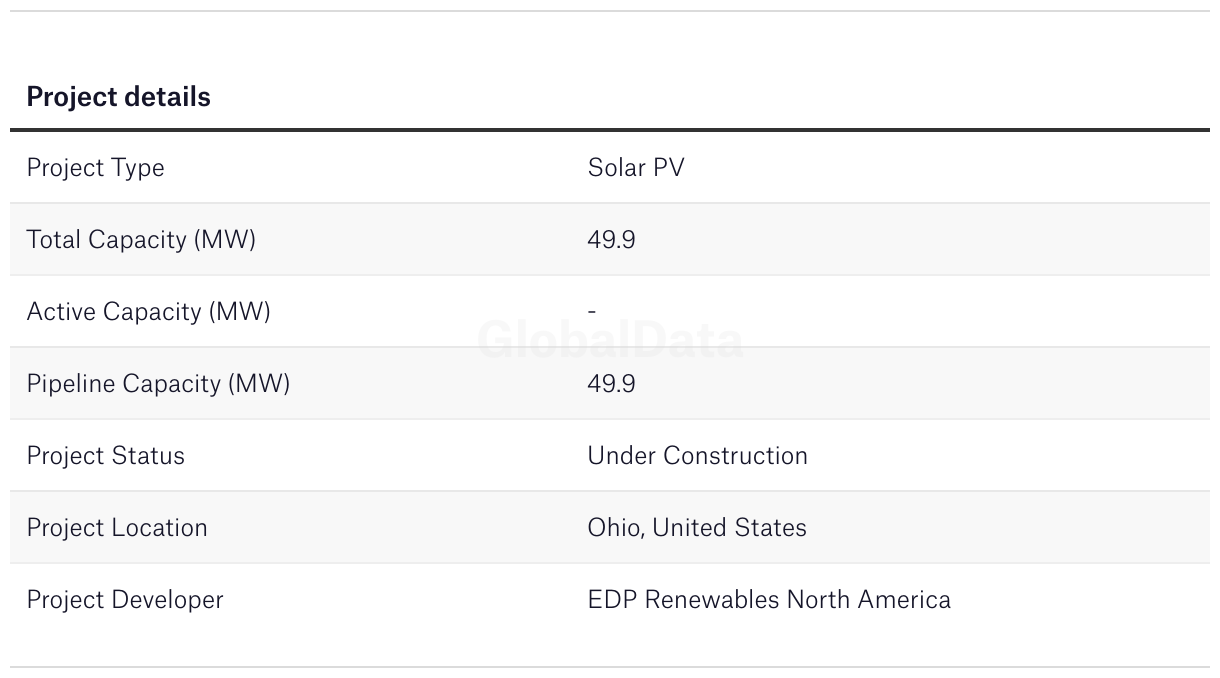Select the Project Developer label
1220x678 pixels.
coord(125,600)
